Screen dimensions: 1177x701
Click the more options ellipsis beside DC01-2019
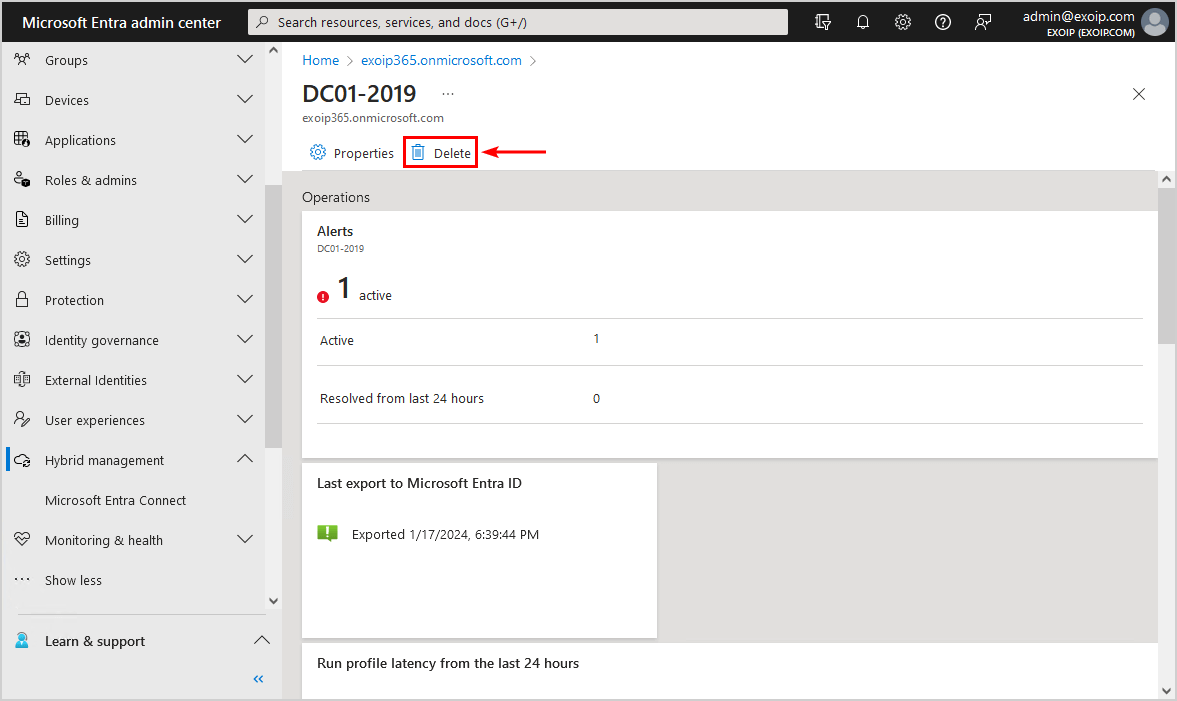pos(448,94)
